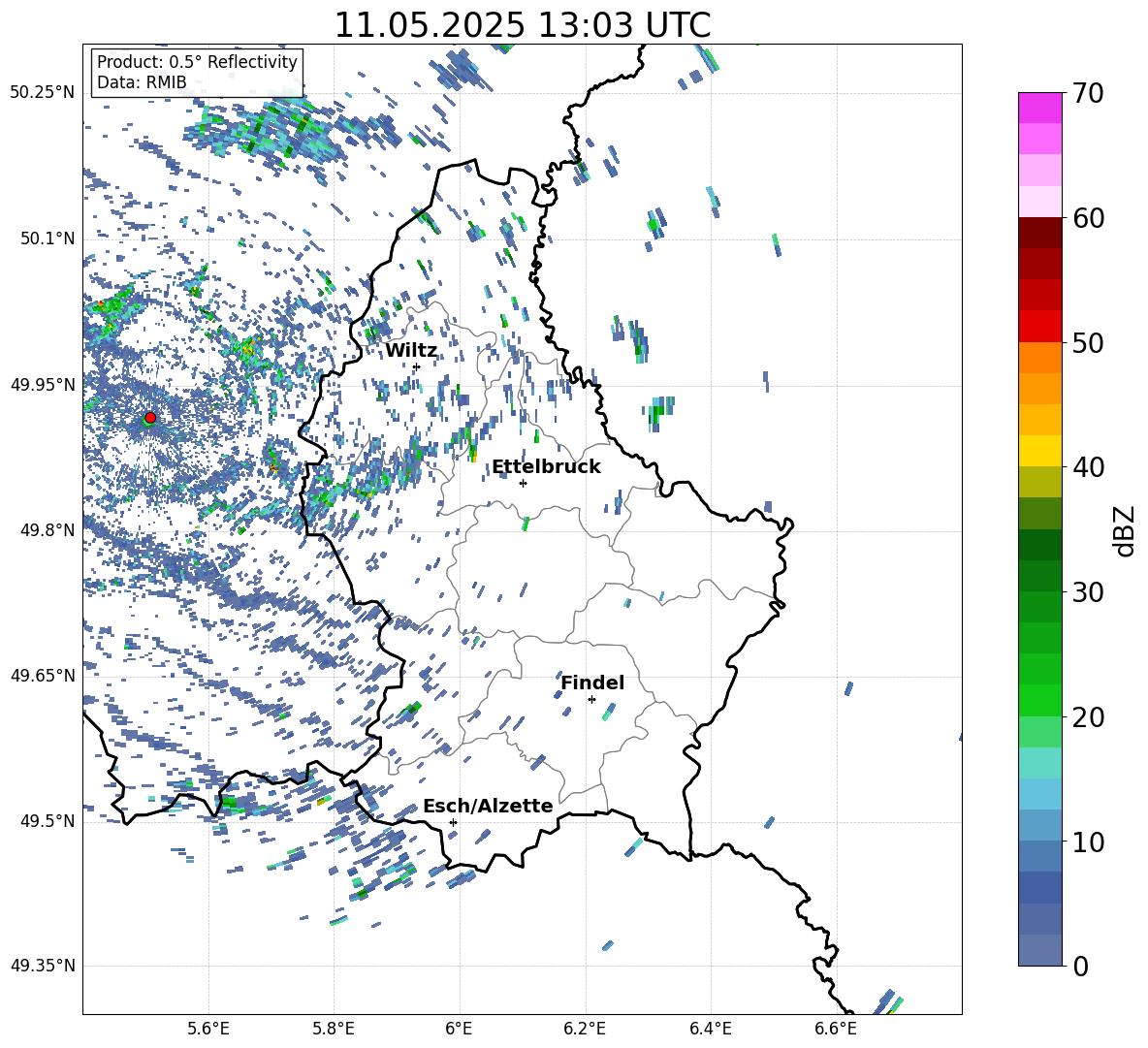Image resolution: width=1148 pixels, height=1048 pixels.
Task: Click the Wiltz station cross marker
Action: [417, 367]
